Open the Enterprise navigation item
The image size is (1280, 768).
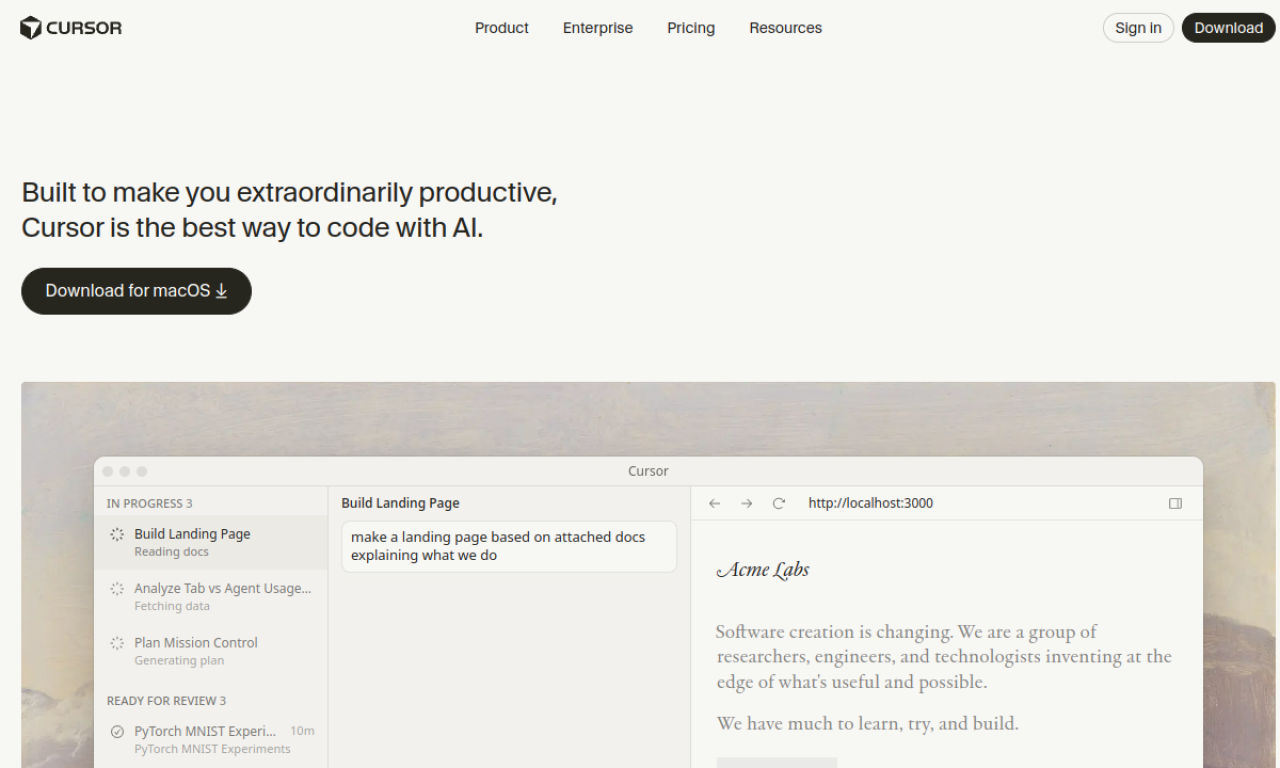597,28
